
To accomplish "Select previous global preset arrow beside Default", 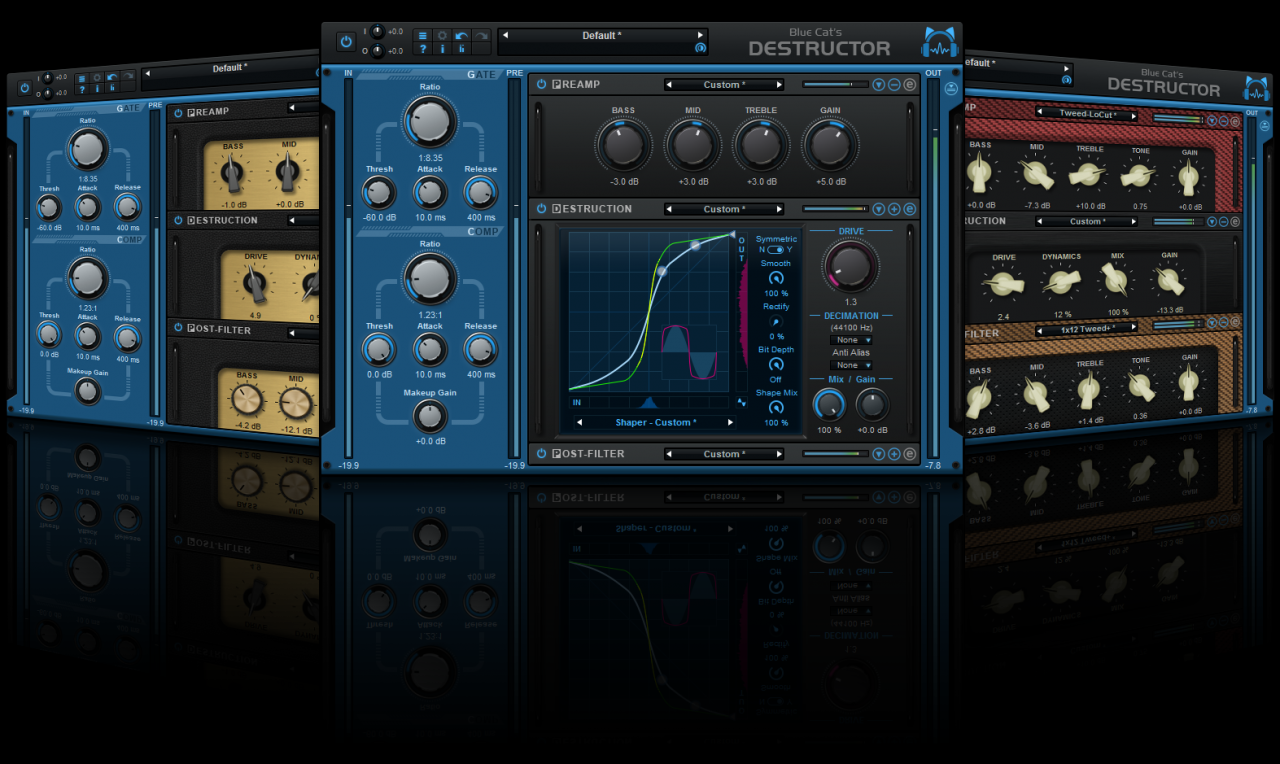I will (x=503, y=35).
